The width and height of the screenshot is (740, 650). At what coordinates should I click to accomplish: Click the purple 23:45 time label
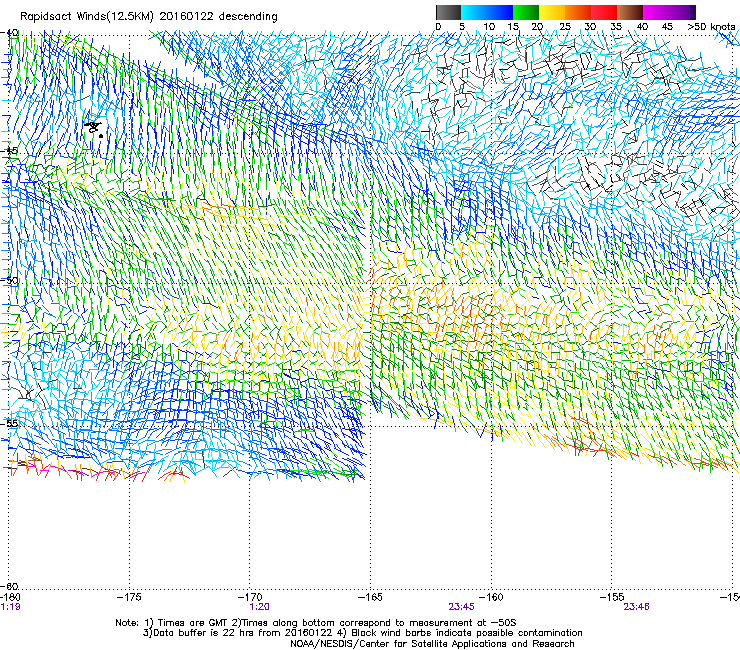coord(461,607)
